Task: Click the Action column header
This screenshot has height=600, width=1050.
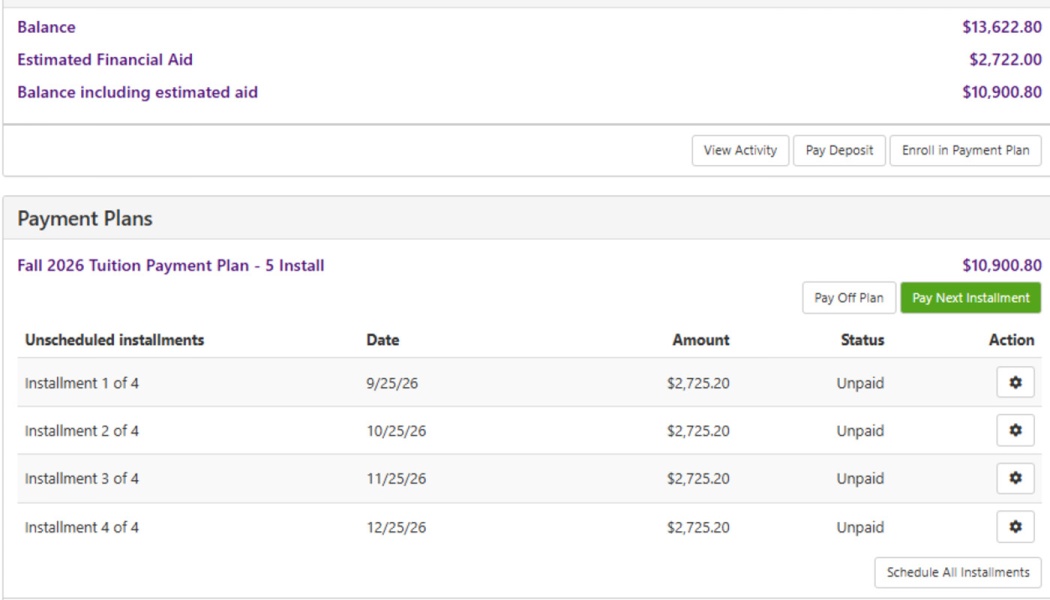Action: pyautogui.click(x=1011, y=340)
